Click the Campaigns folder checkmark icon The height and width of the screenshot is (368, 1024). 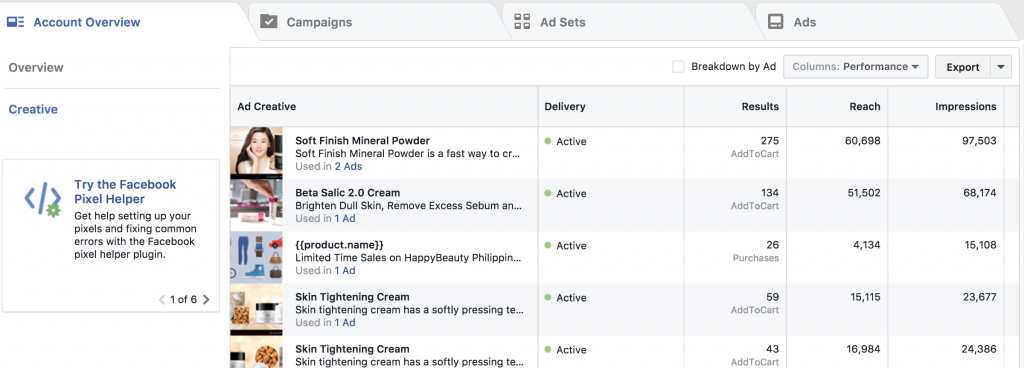pyautogui.click(x=268, y=22)
